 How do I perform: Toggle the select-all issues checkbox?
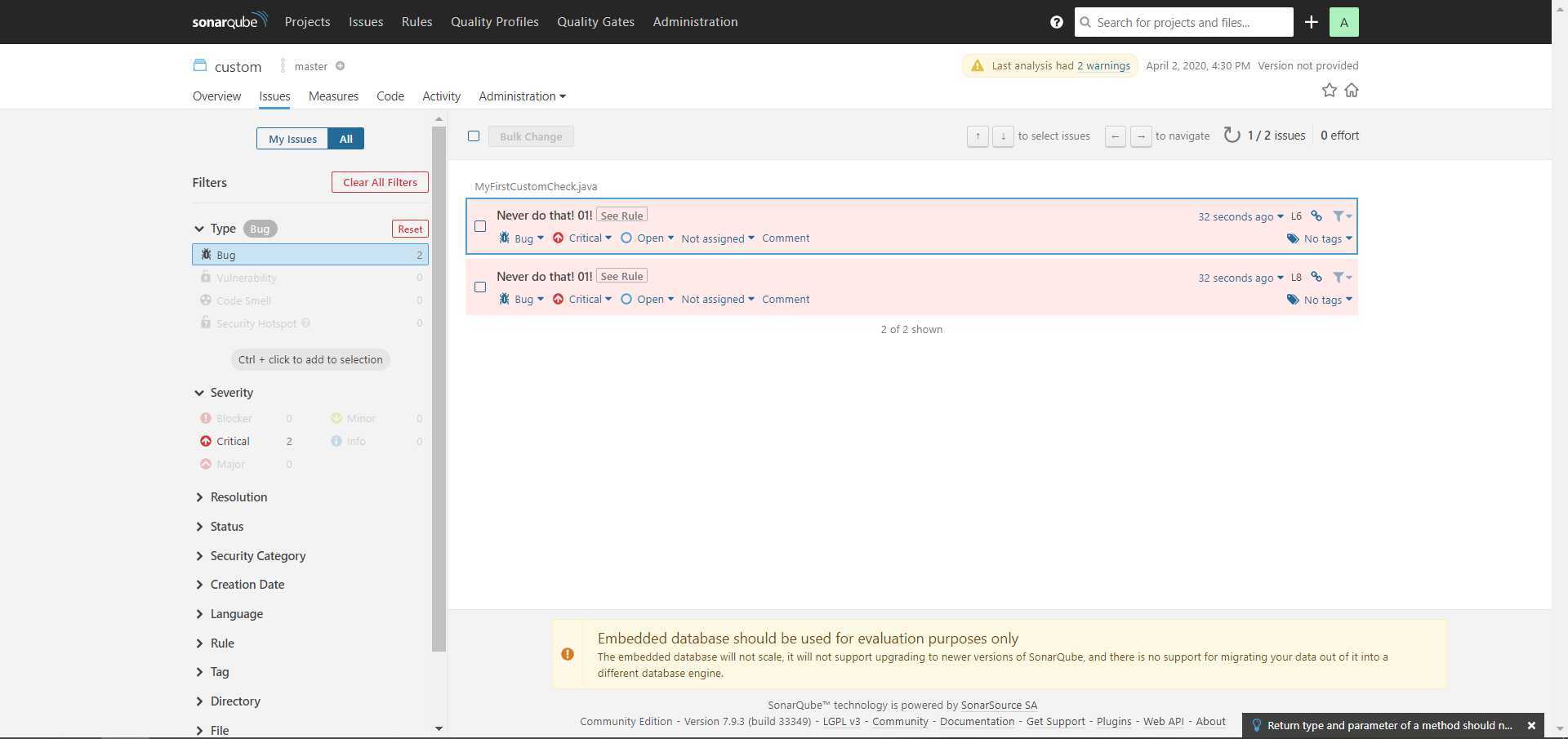(x=474, y=136)
